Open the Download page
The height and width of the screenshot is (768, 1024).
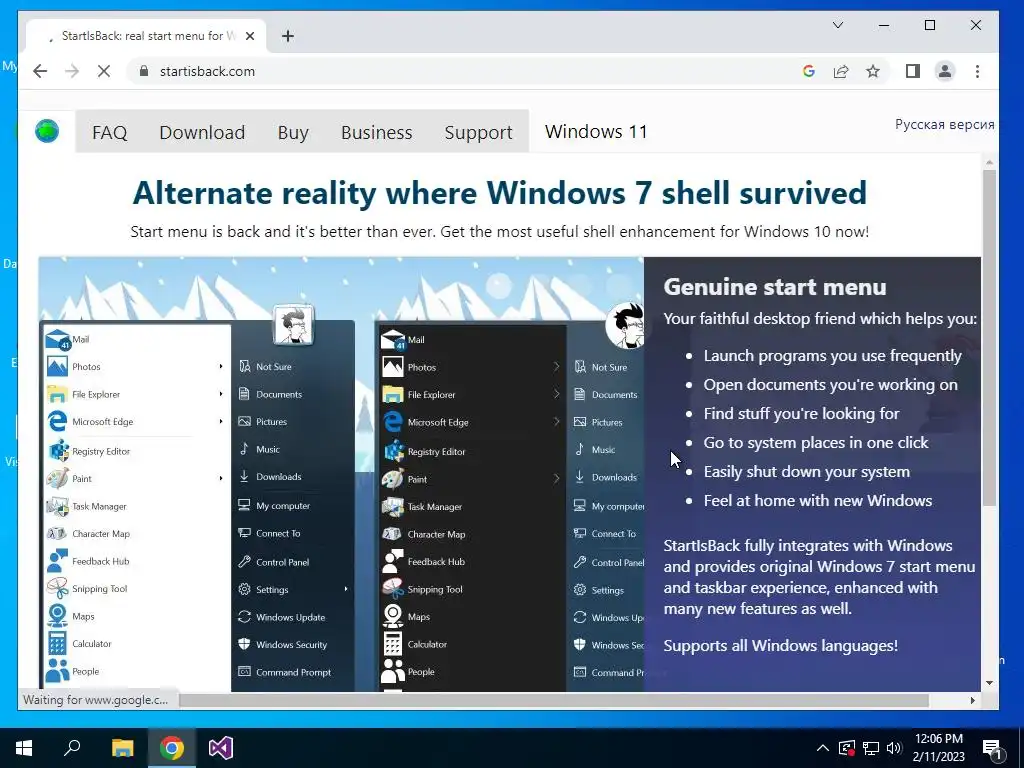pyautogui.click(x=202, y=133)
